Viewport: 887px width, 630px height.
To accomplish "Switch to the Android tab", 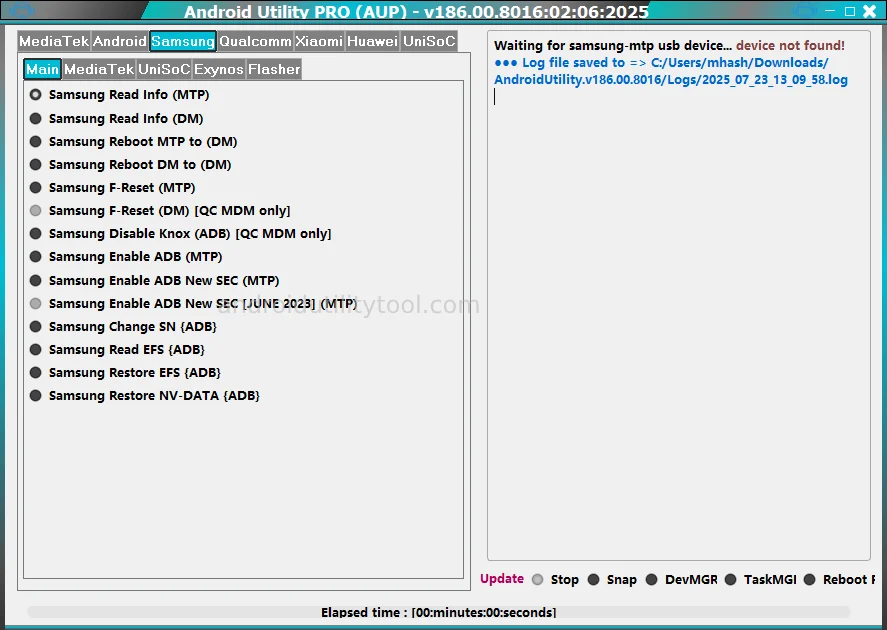I will coord(120,41).
